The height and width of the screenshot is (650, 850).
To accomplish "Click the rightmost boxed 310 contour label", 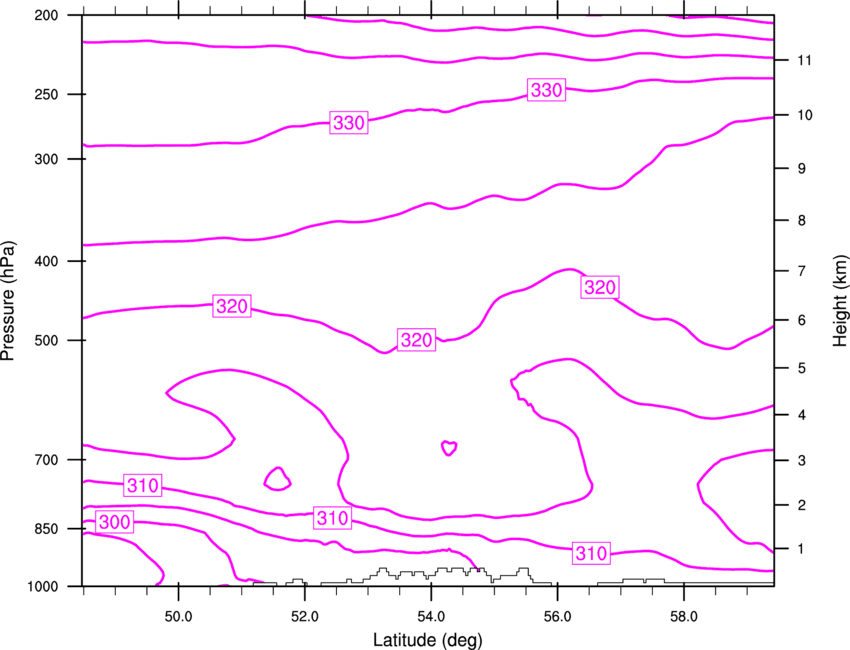I will coord(591,554).
